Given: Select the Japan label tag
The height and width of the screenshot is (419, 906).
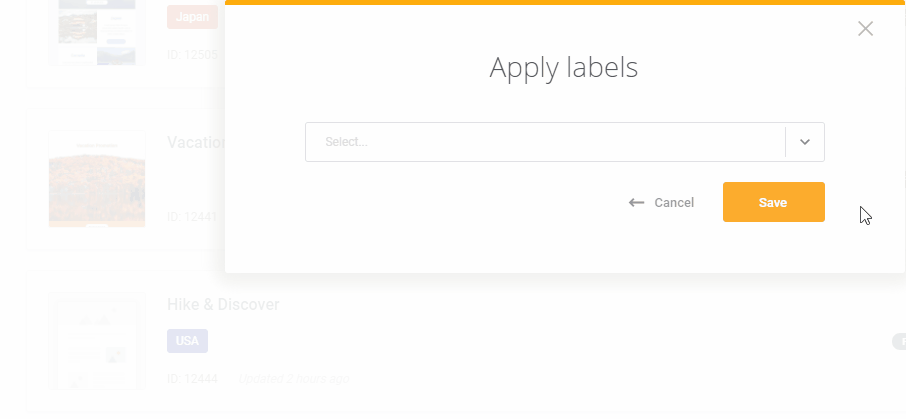Looking at the screenshot, I should pos(192,17).
